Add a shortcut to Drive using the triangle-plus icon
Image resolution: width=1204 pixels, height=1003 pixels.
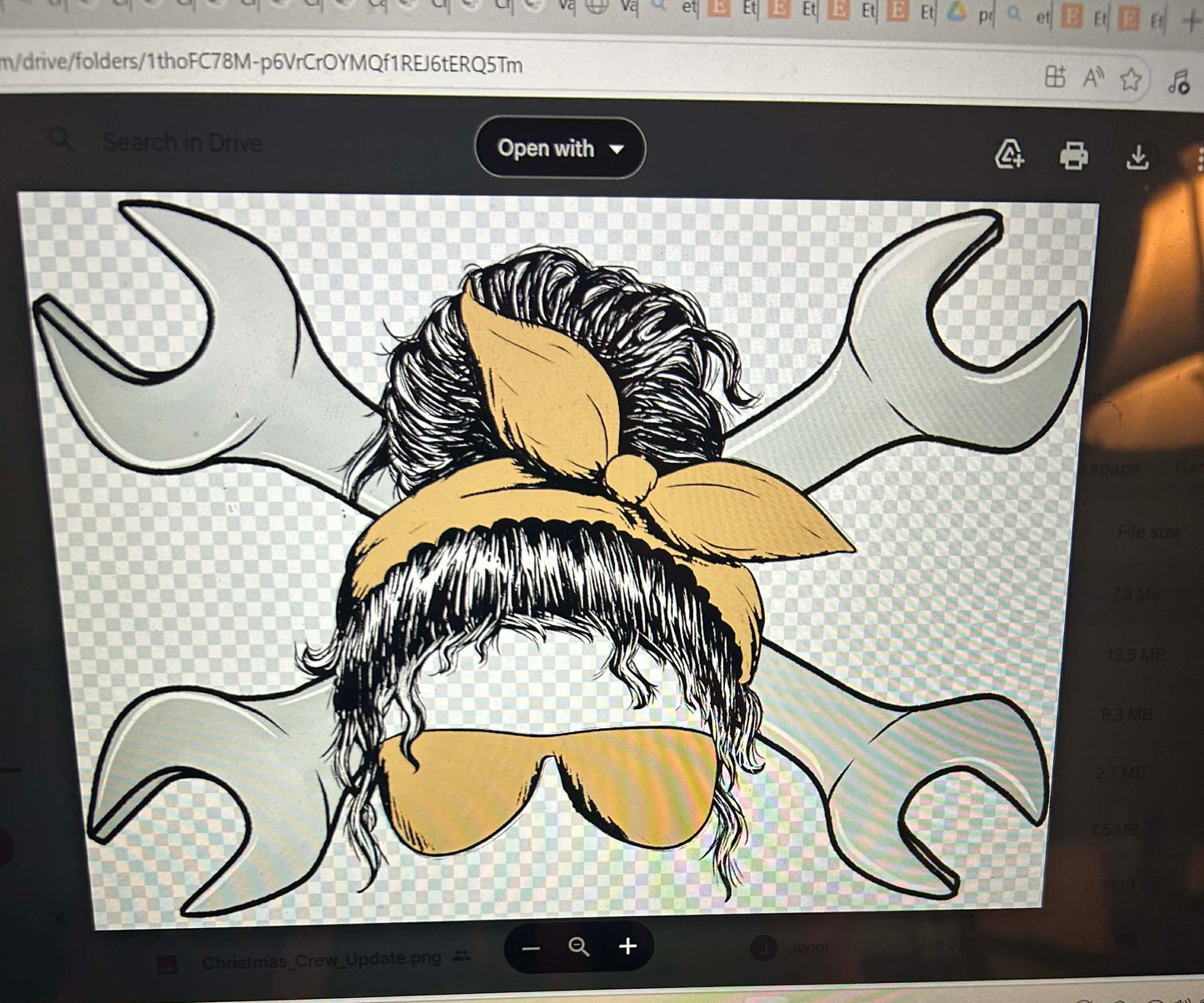coord(1010,154)
